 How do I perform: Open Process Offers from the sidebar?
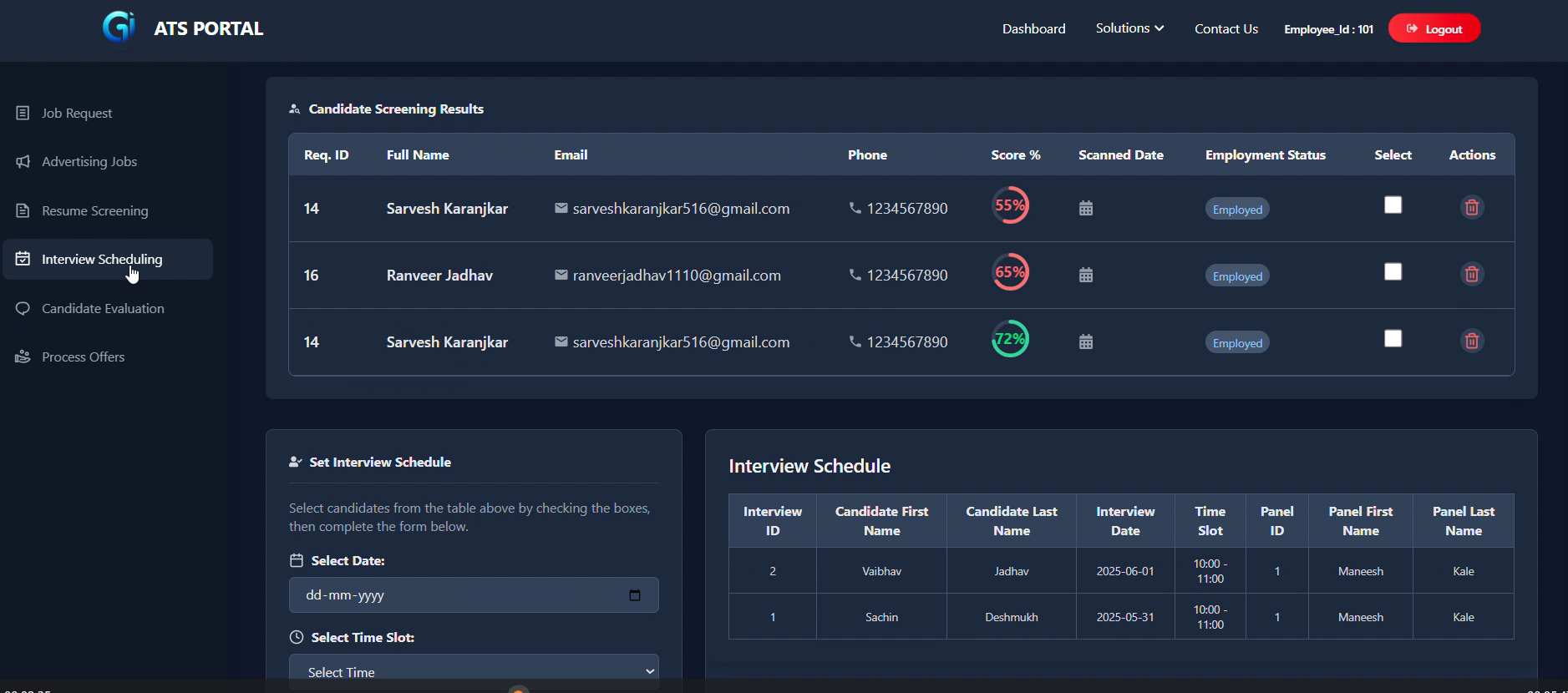pos(83,357)
